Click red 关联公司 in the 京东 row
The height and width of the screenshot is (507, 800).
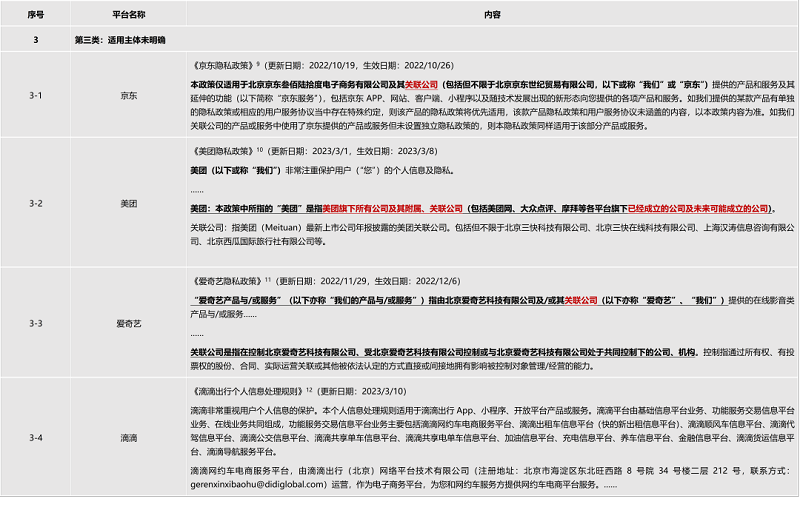click(421, 85)
